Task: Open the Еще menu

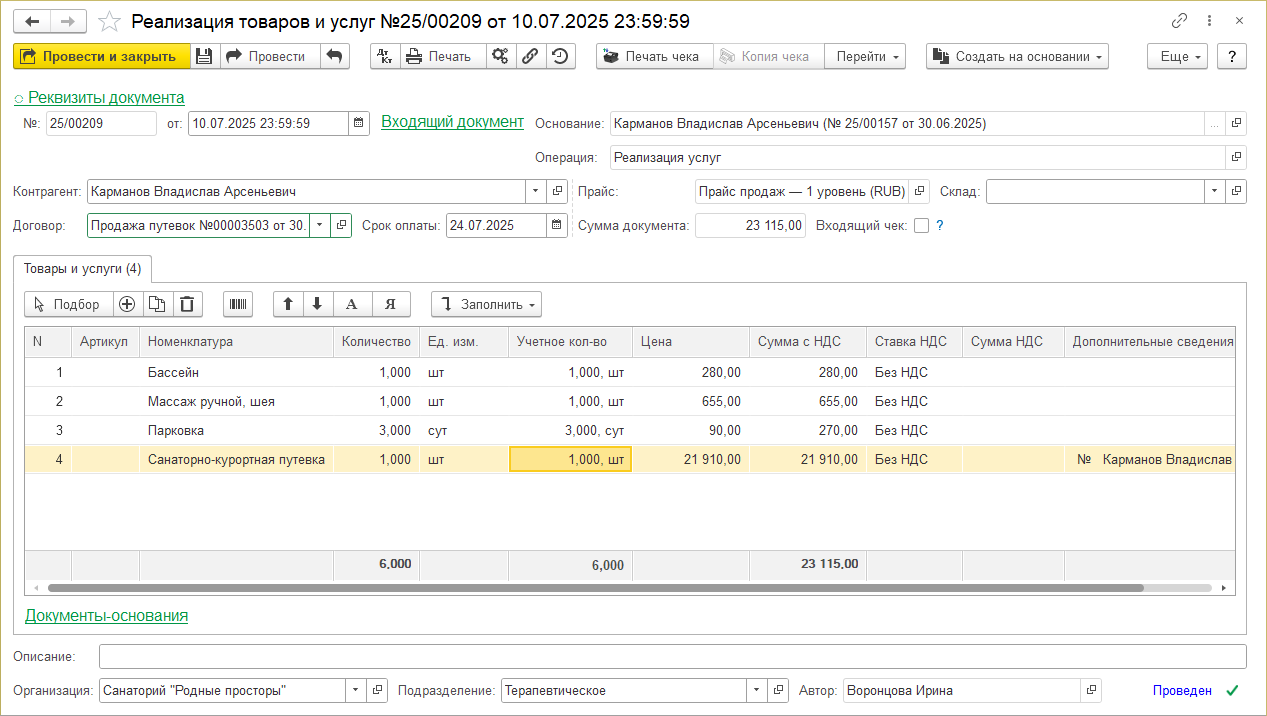Action: (x=1177, y=57)
